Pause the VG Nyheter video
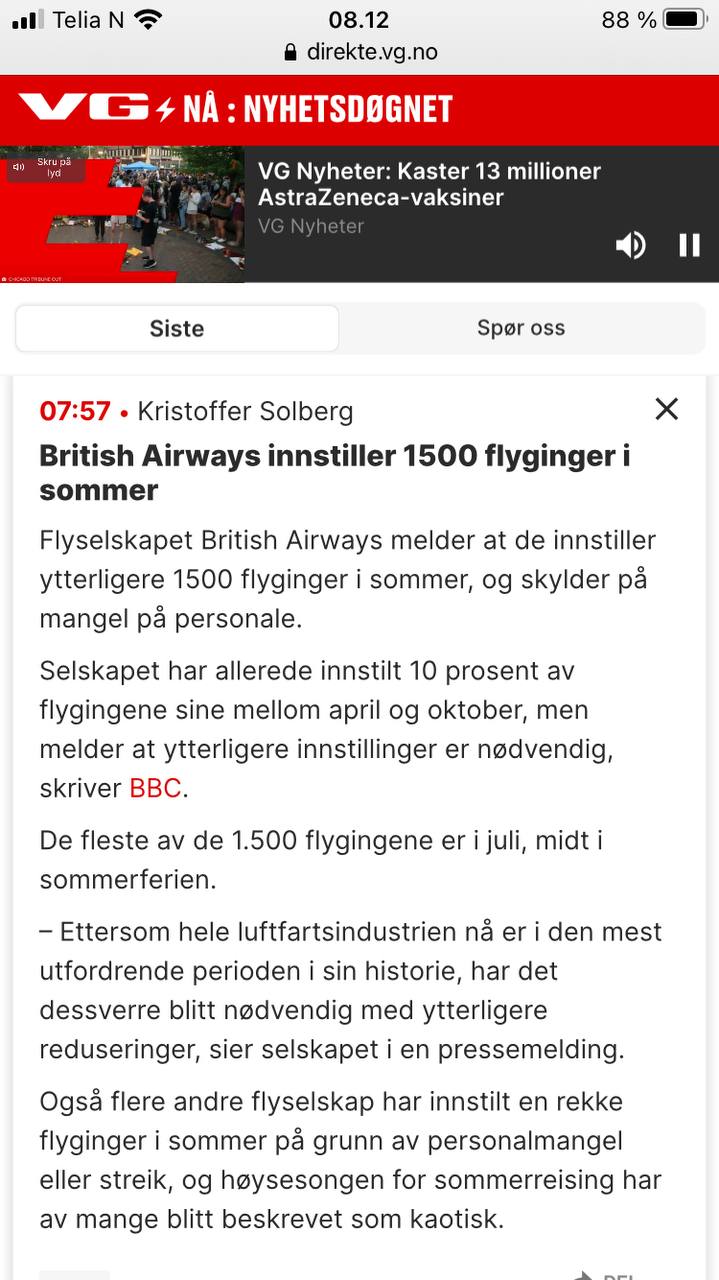 [690, 245]
